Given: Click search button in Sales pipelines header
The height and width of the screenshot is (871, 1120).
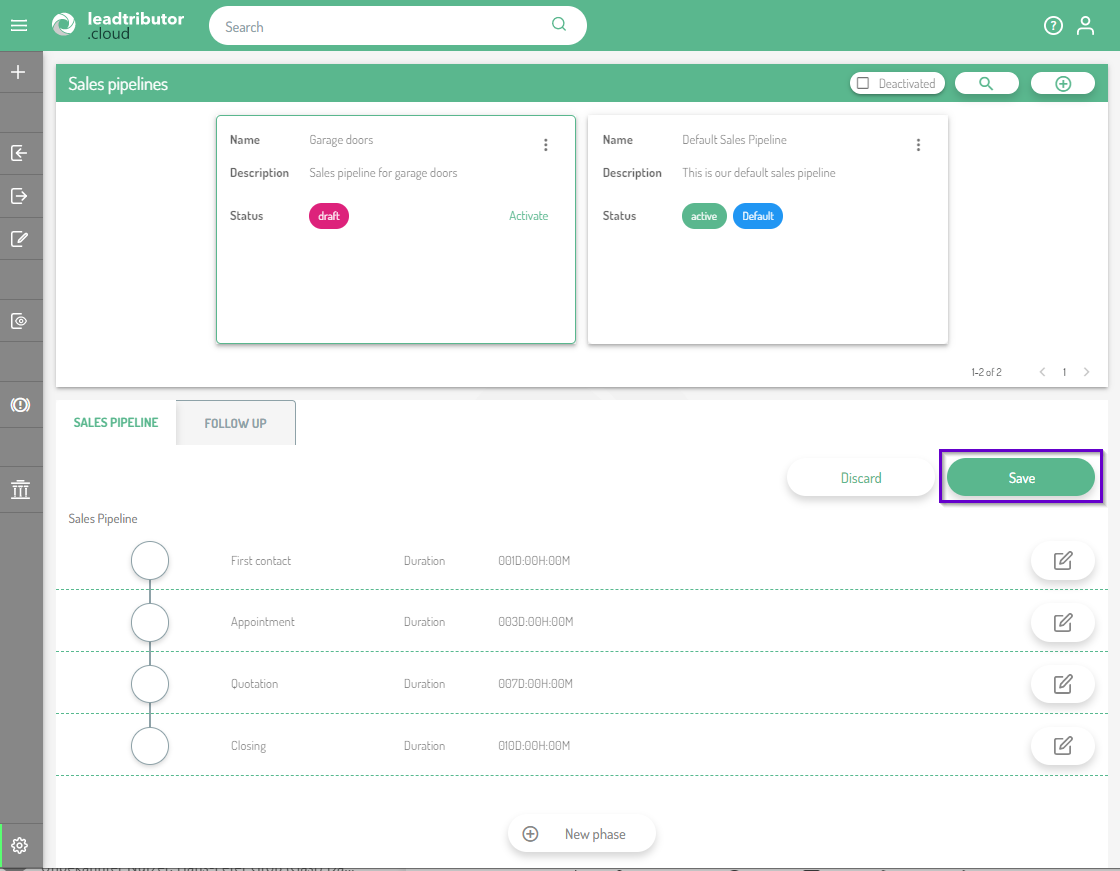Looking at the screenshot, I should coord(986,84).
